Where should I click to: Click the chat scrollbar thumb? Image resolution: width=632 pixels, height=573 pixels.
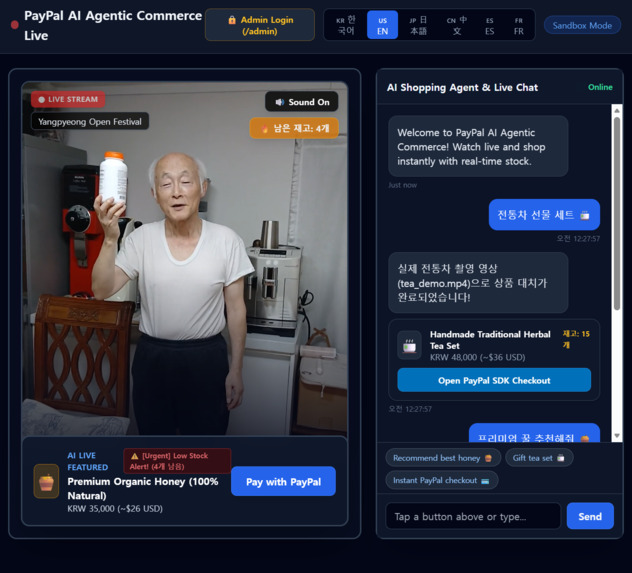617,214
